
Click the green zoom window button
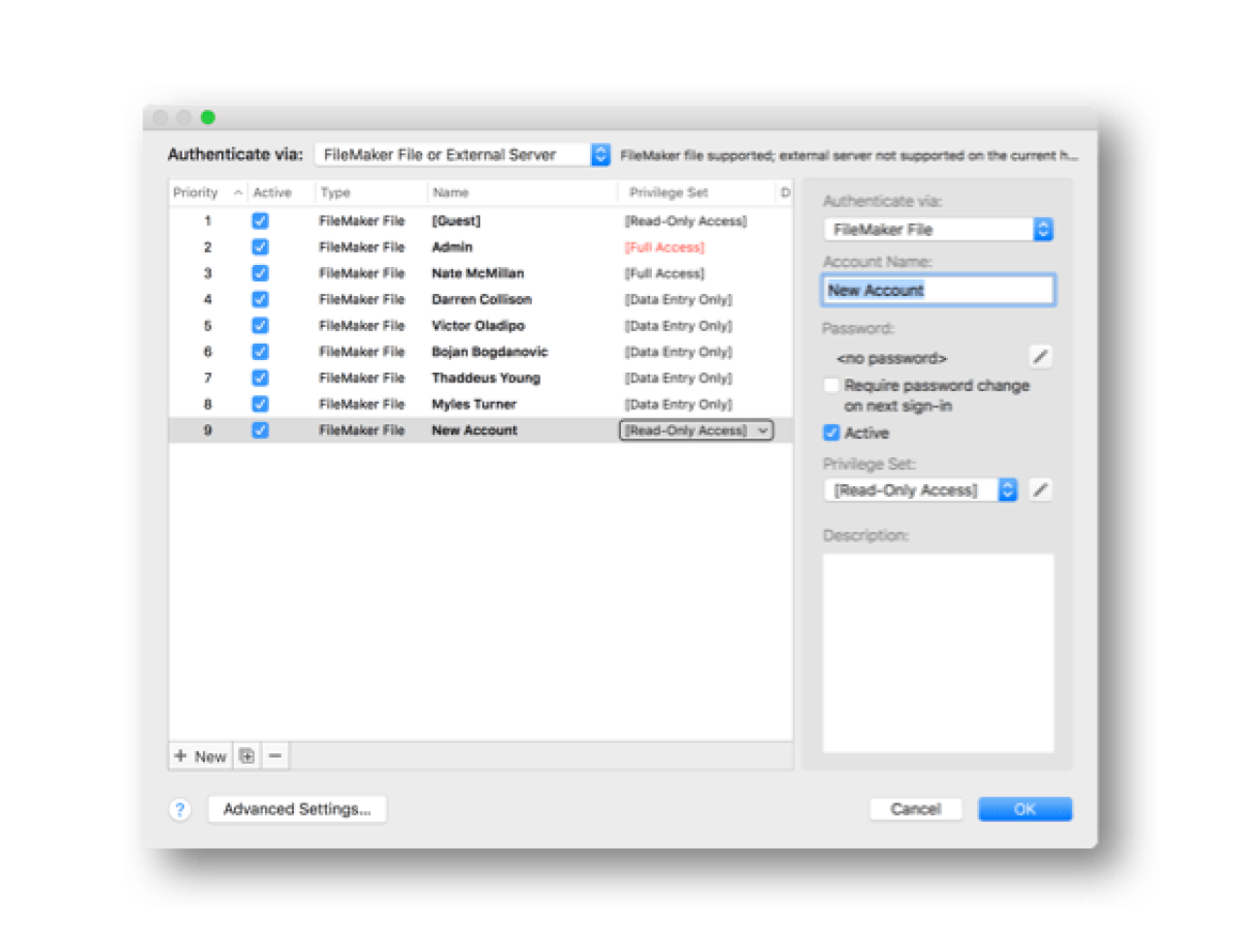pyautogui.click(x=208, y=117)
